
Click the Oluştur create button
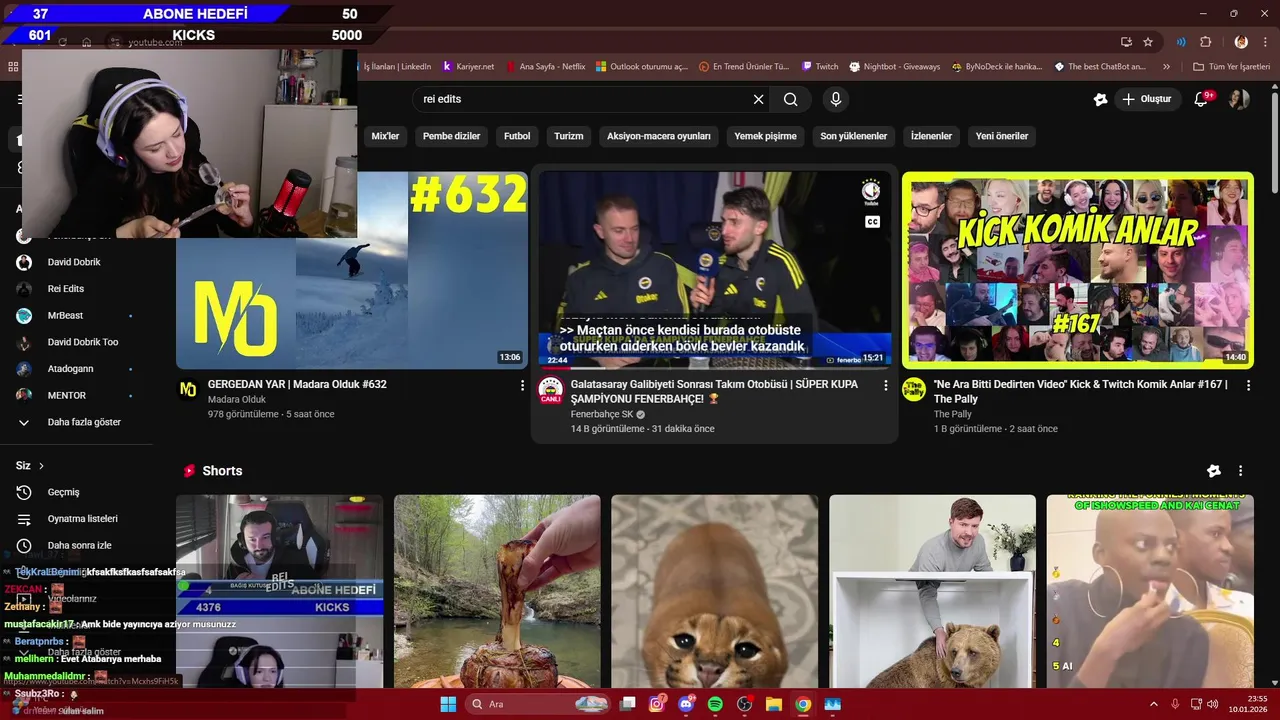[1148, 99]
